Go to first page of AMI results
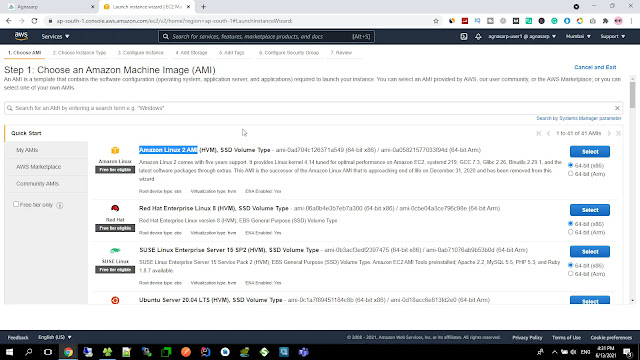Screen dimensions: 640x360 (538, 133)
